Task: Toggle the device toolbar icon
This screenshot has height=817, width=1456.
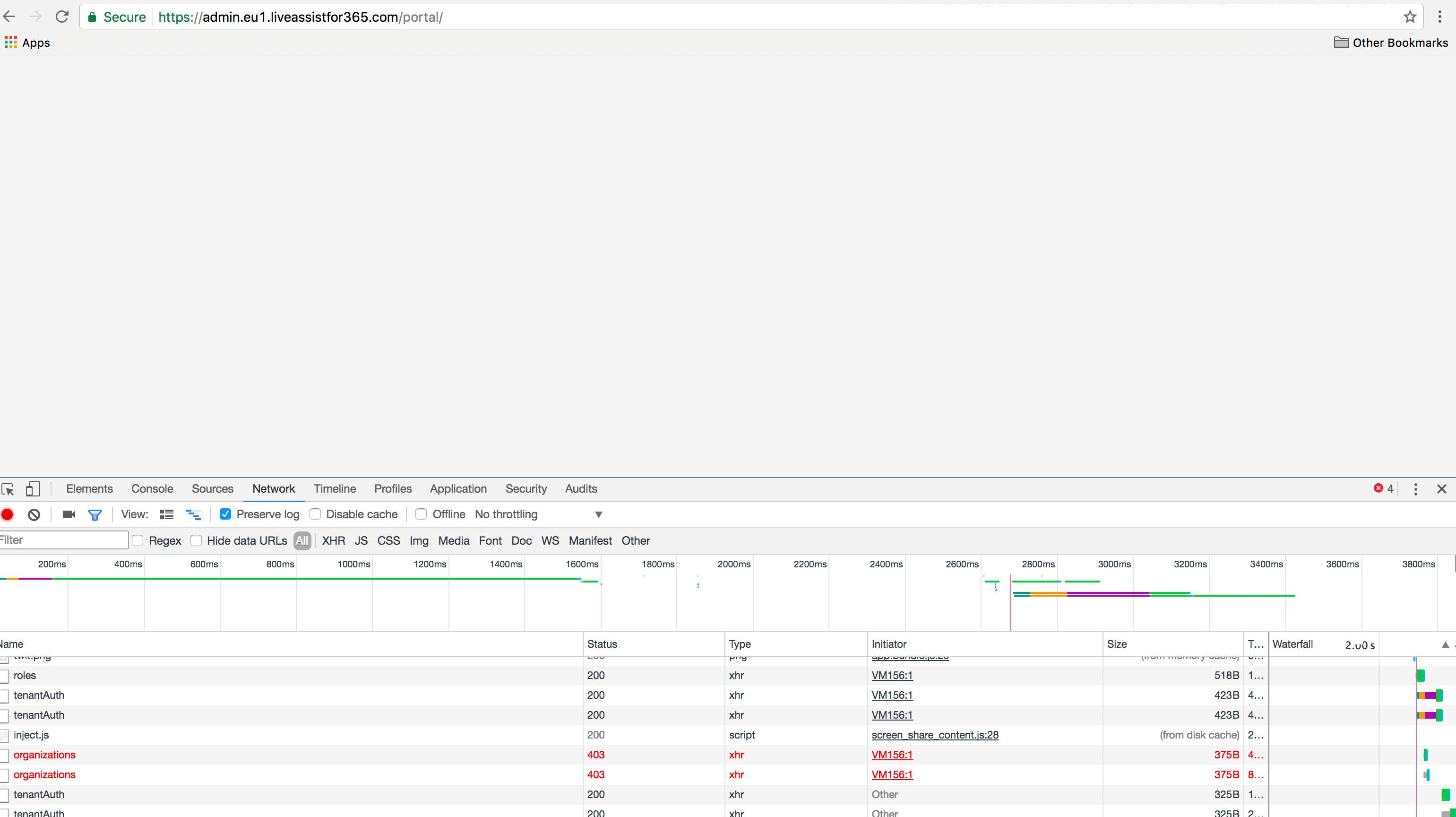Action: click(33, 488)
